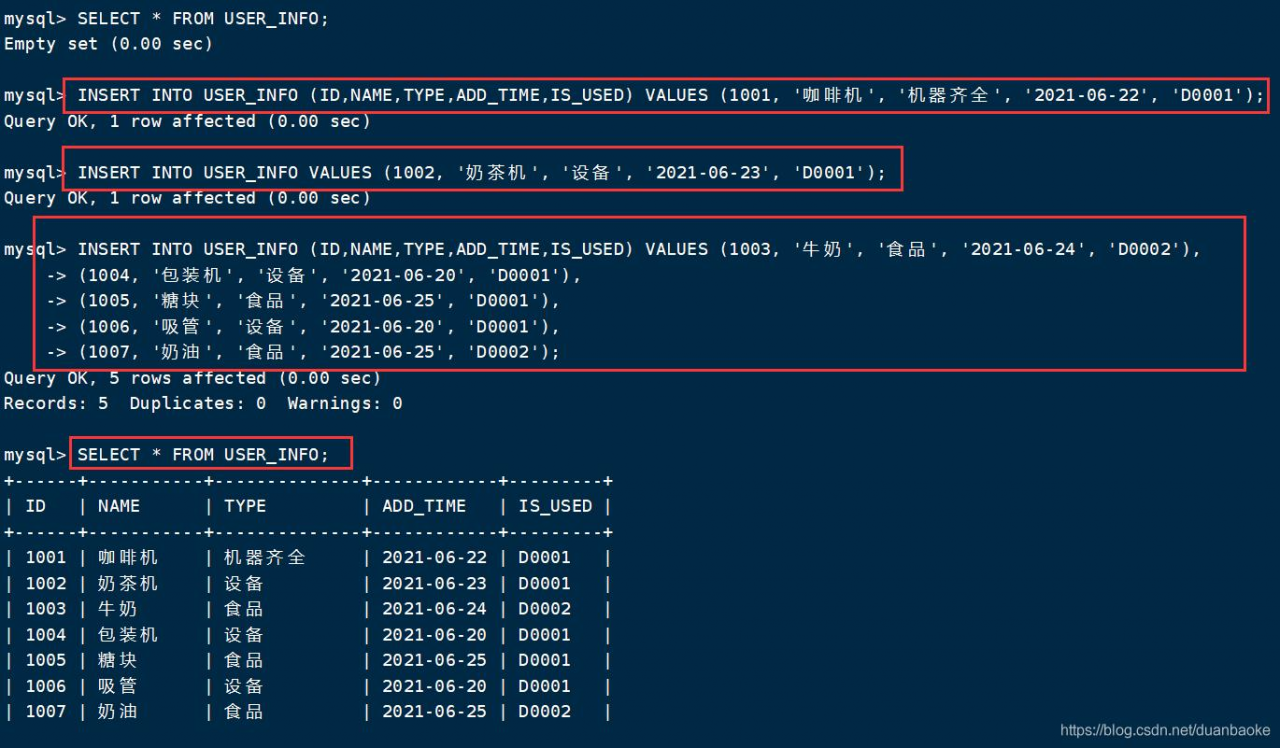The height and width of the screenshot is (748, 1280).
Task: Click IS_USED cell 'D0001' in row 1001
Action: tap(544, 558)
